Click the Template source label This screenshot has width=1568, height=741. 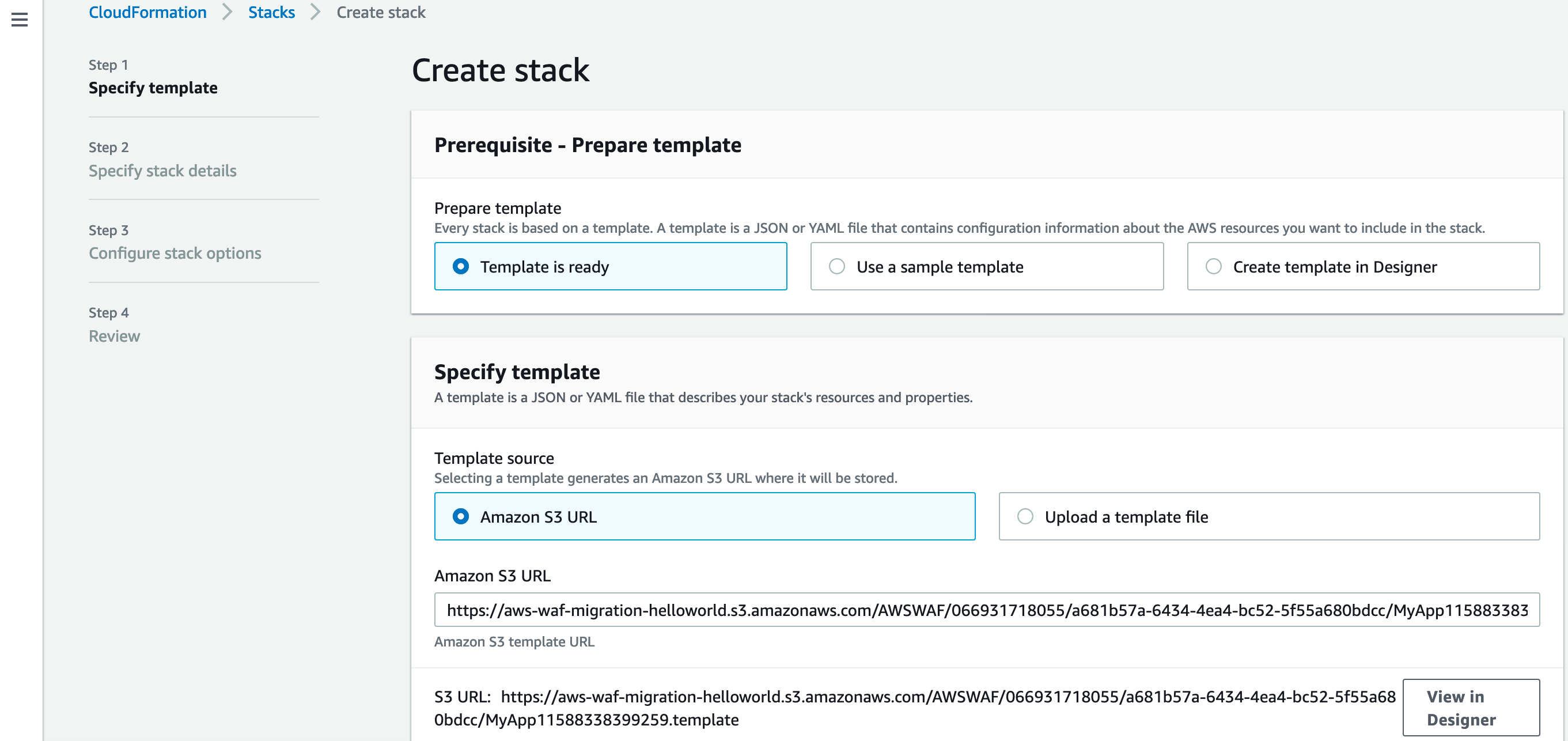pos(494,458)
